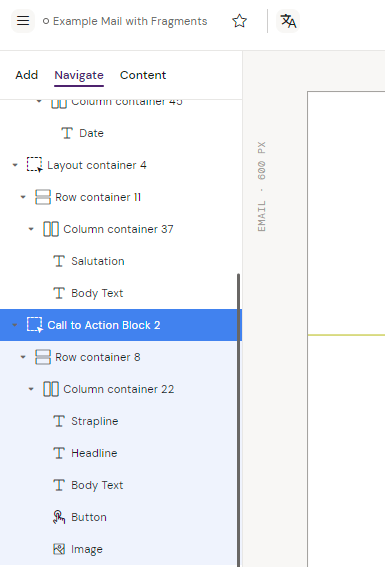Click the Column container 37 columns icon
The width and height of the screenshot is (385, 567).
tap(51, 229)
